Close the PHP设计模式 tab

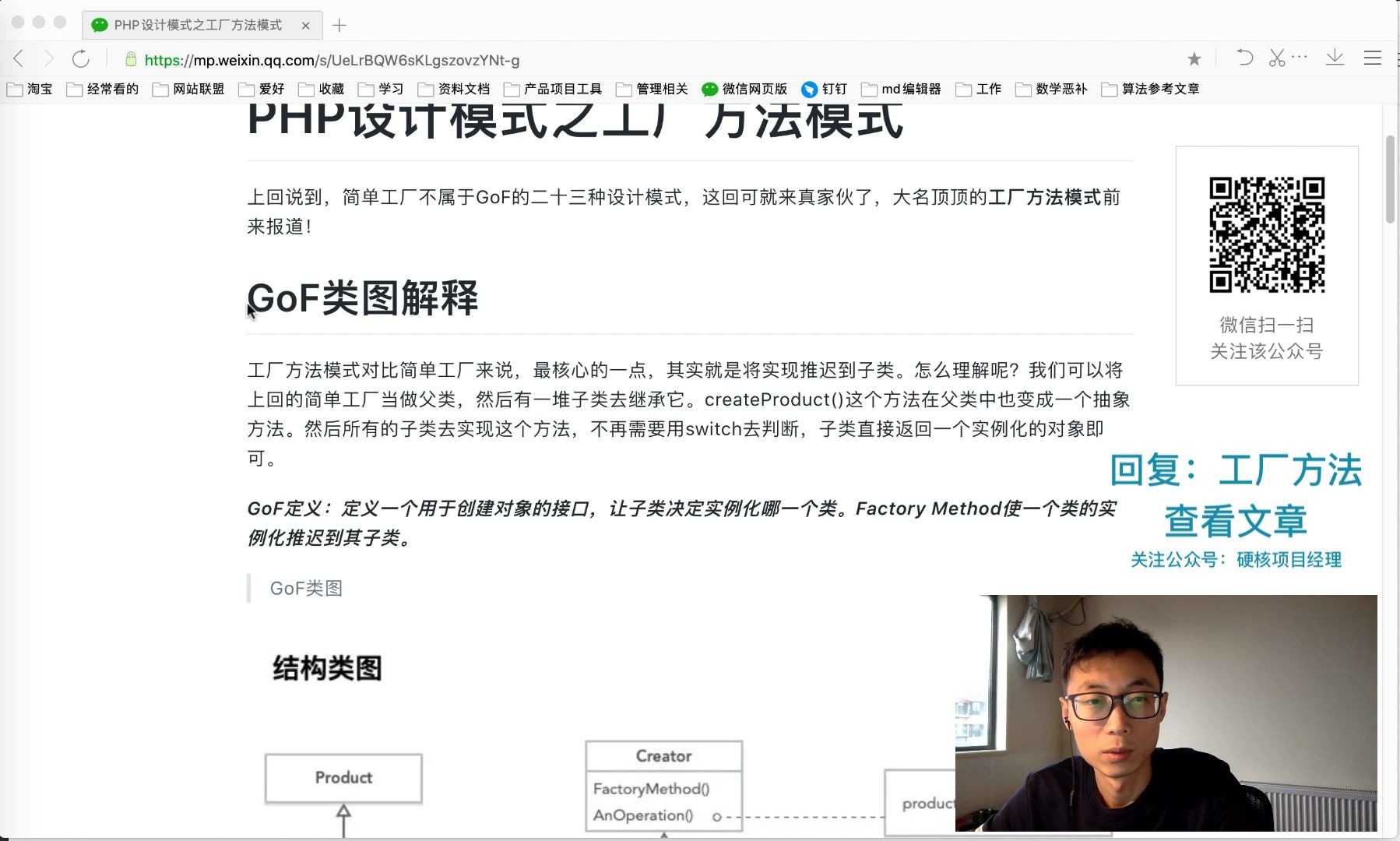pos(305,26)
